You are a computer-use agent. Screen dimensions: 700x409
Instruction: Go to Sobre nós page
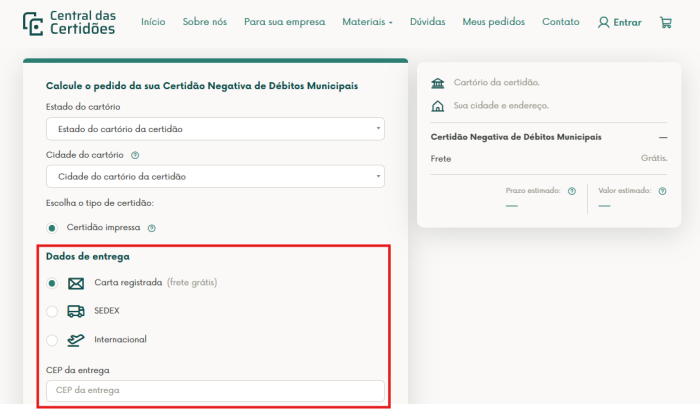point(204,22)
